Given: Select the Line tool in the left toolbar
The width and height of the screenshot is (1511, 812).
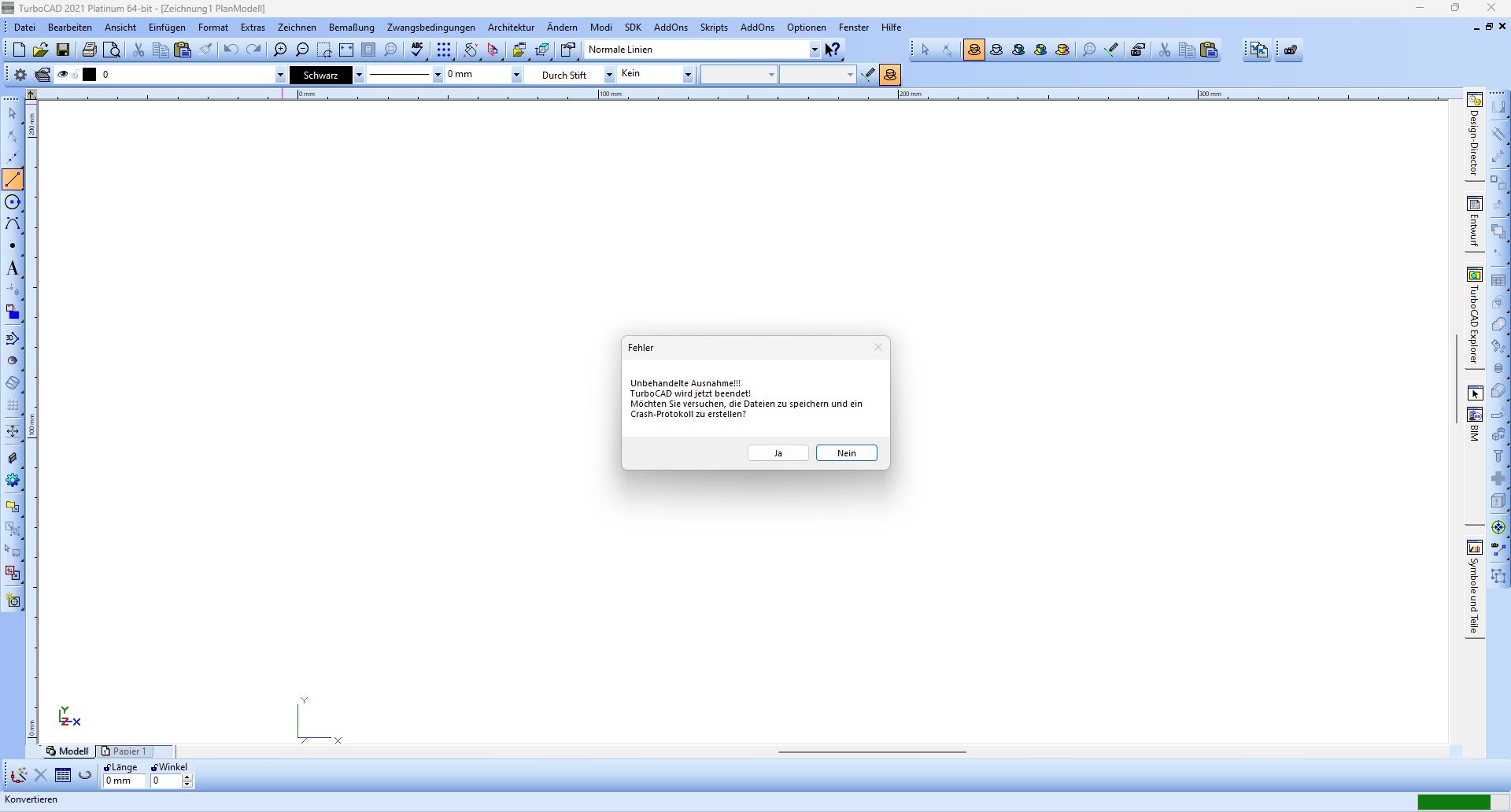Looking at the screenshot, I should (x=13, y=179).
